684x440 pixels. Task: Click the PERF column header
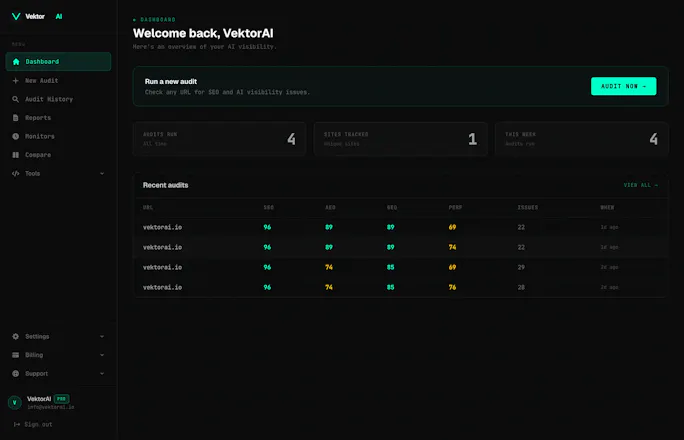tap(455, 208)
